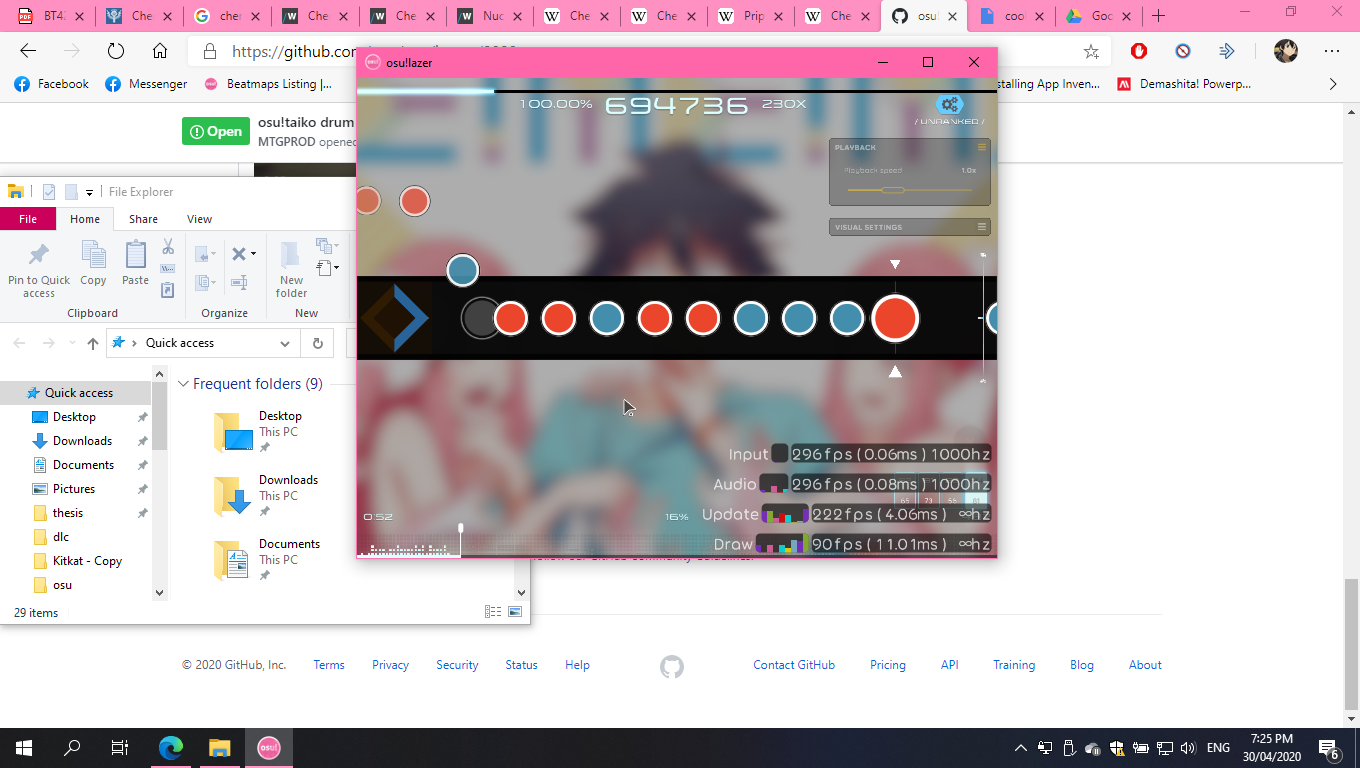
Task: Select Documents in the navigation pane
Action: pos(83,465)
